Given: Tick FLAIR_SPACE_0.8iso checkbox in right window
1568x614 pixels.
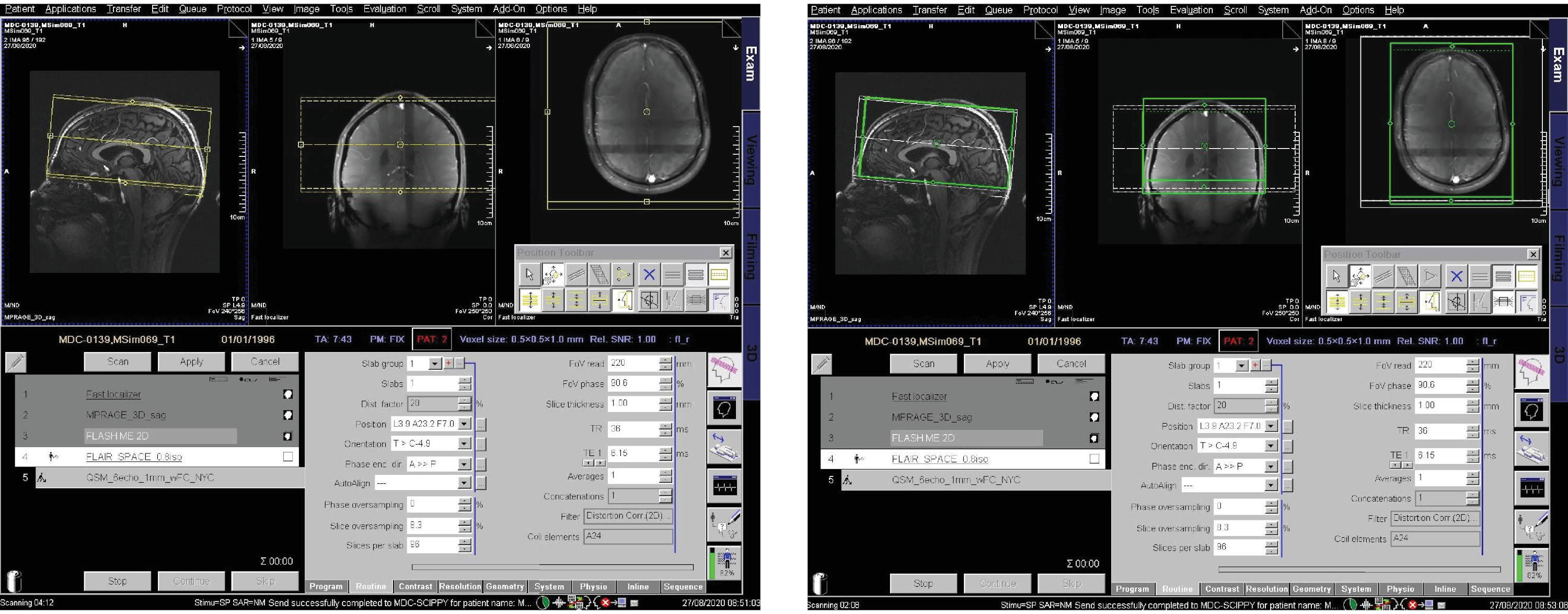Looking at the screenshot, I should pos(1094,459).
